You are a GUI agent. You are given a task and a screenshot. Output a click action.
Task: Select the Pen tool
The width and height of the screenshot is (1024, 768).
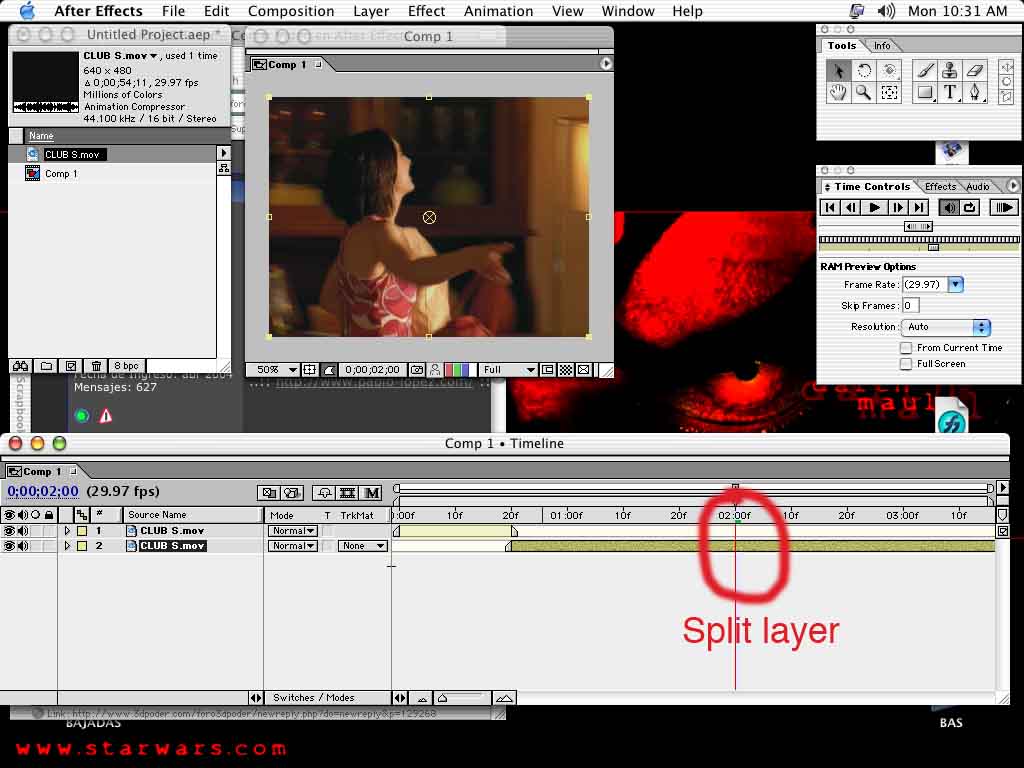[974, 93]
